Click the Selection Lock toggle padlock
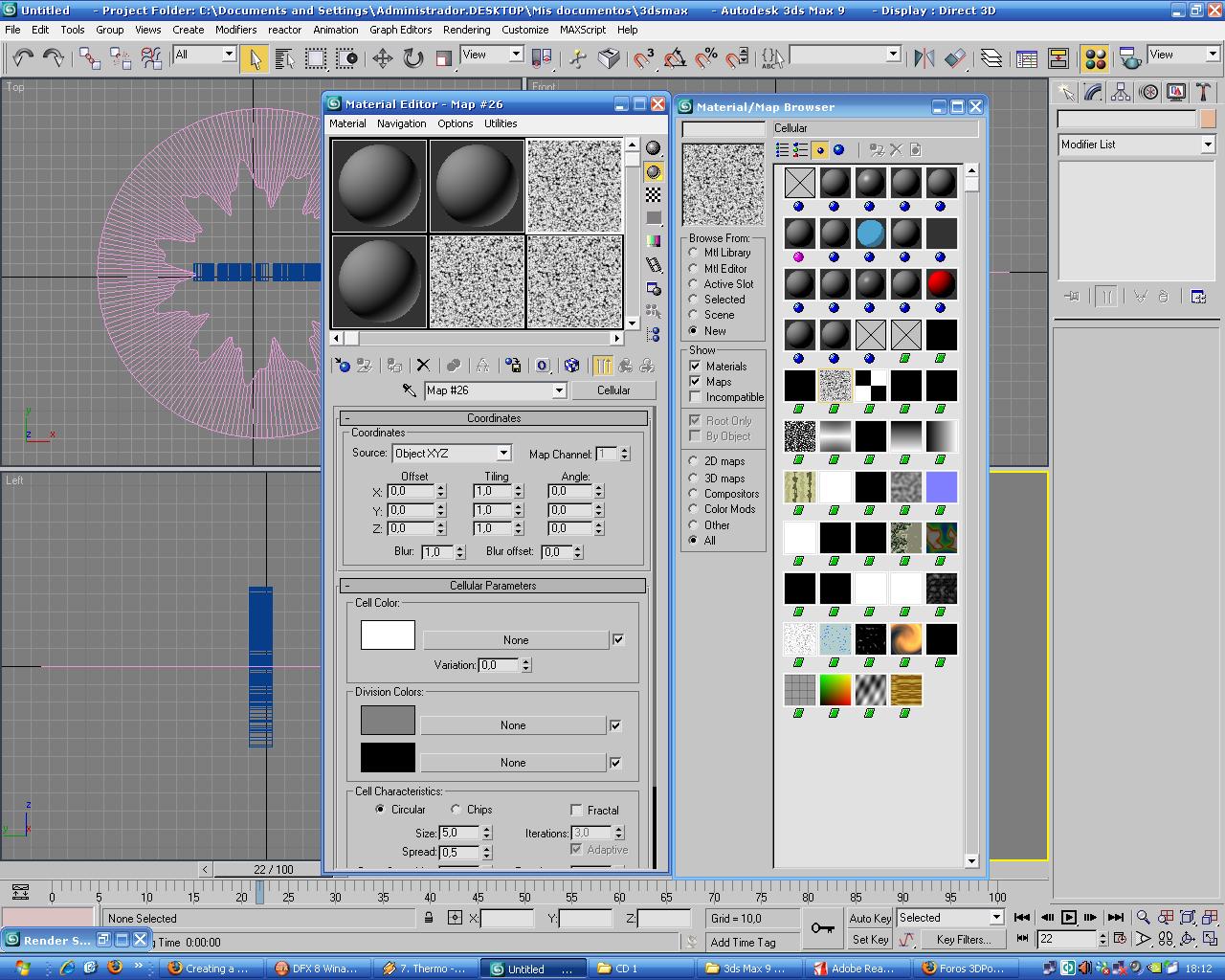 pyautogui.click(x=429, y=918)
